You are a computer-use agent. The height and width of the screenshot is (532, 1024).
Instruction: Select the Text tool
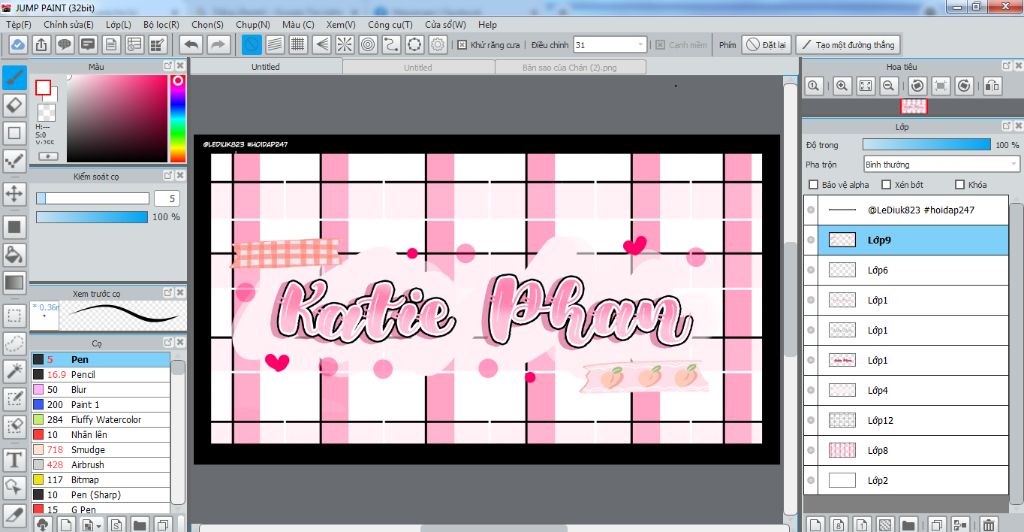14,460
